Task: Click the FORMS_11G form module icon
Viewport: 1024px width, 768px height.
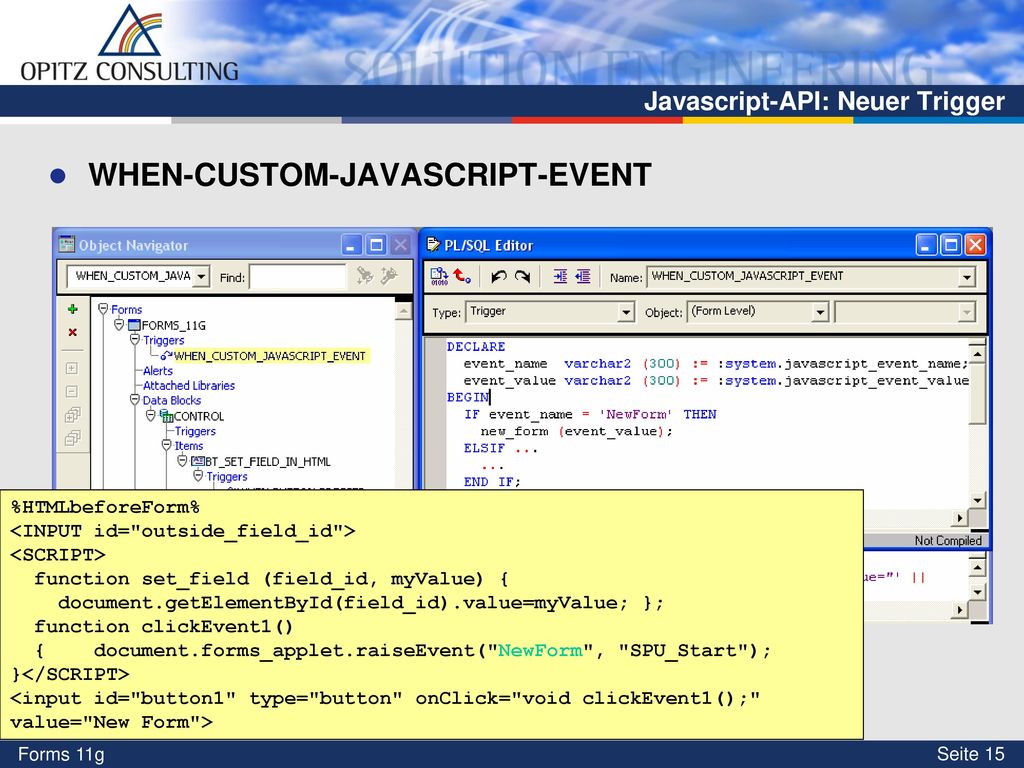Action: tap(134, 325)
